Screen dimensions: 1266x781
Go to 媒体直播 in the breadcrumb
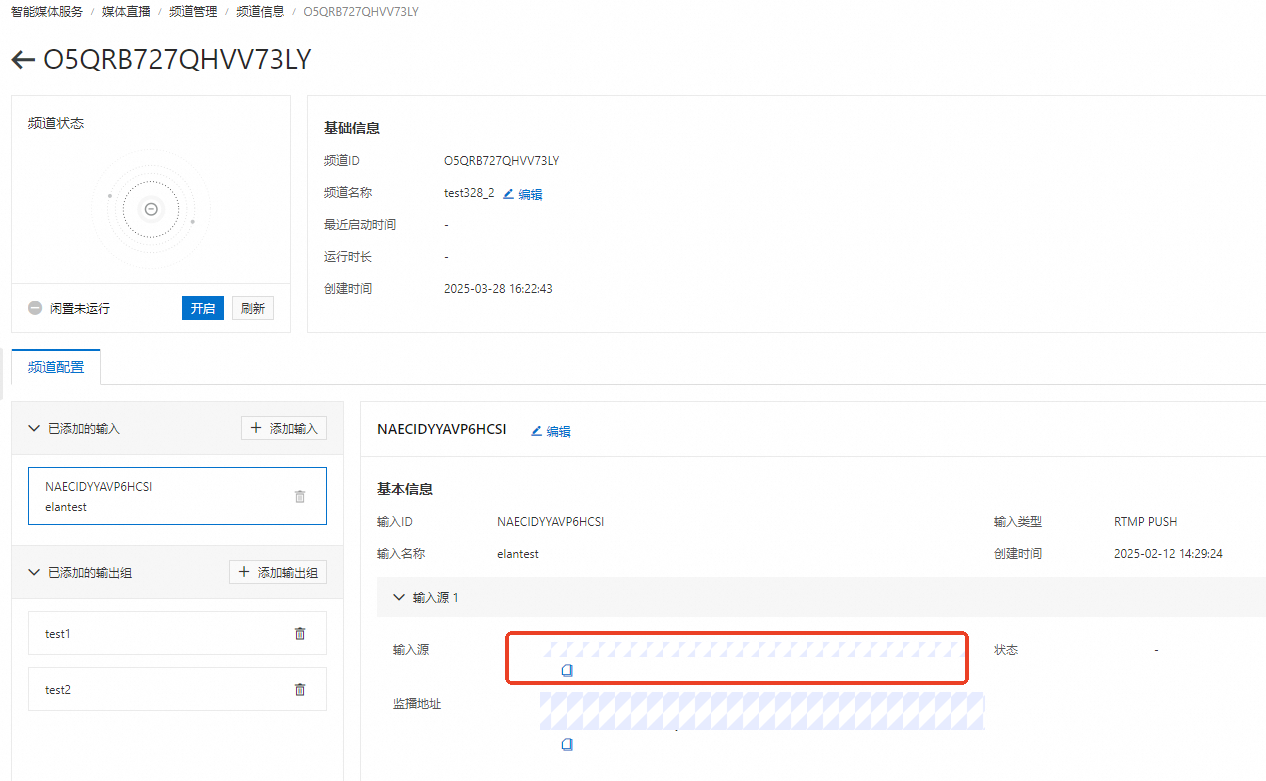point(126,11)
